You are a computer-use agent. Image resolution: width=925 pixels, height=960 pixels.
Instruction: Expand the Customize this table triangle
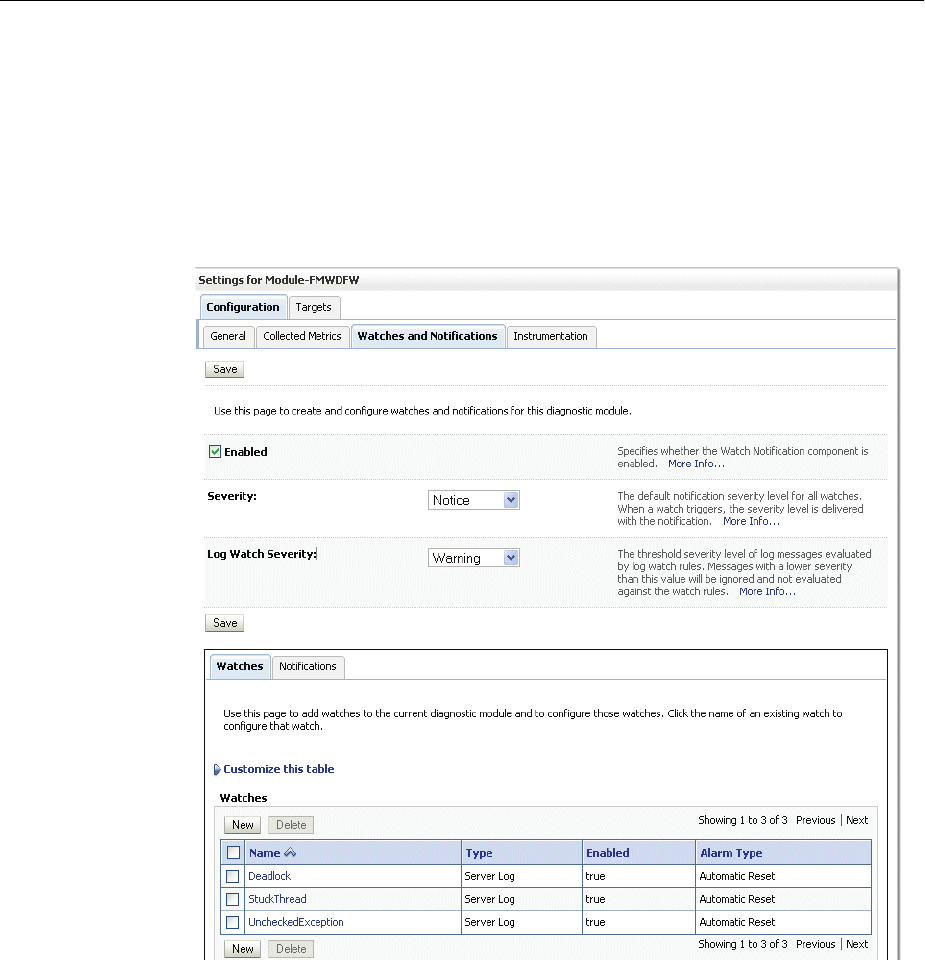217,770
